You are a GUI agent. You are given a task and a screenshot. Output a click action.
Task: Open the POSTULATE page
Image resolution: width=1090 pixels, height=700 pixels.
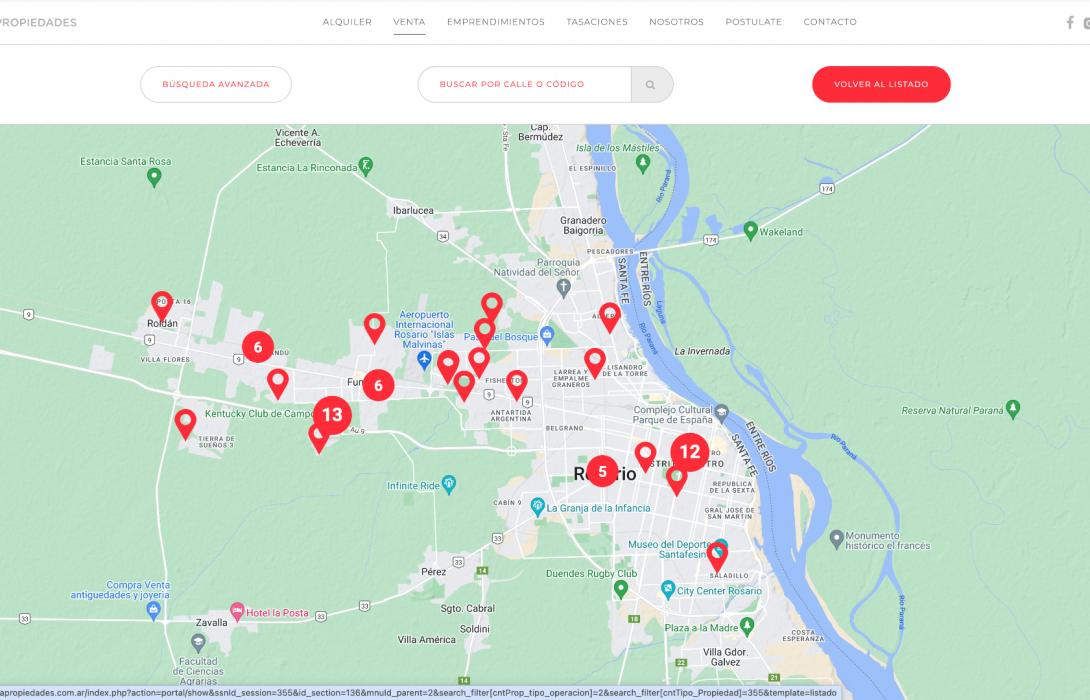754,22
